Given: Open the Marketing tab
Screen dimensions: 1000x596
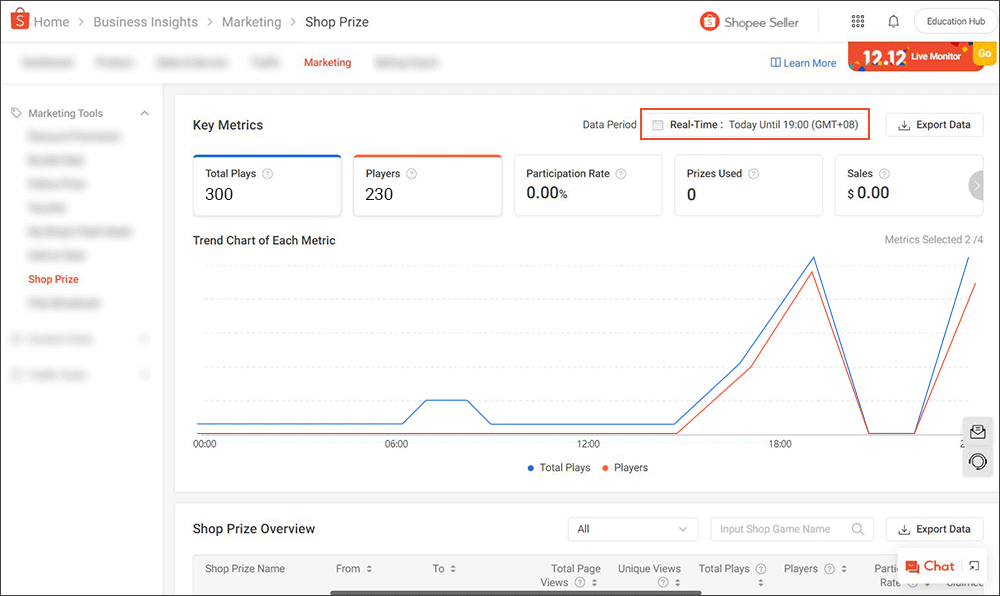Looking at the screenshot, I should click(327, 62).
